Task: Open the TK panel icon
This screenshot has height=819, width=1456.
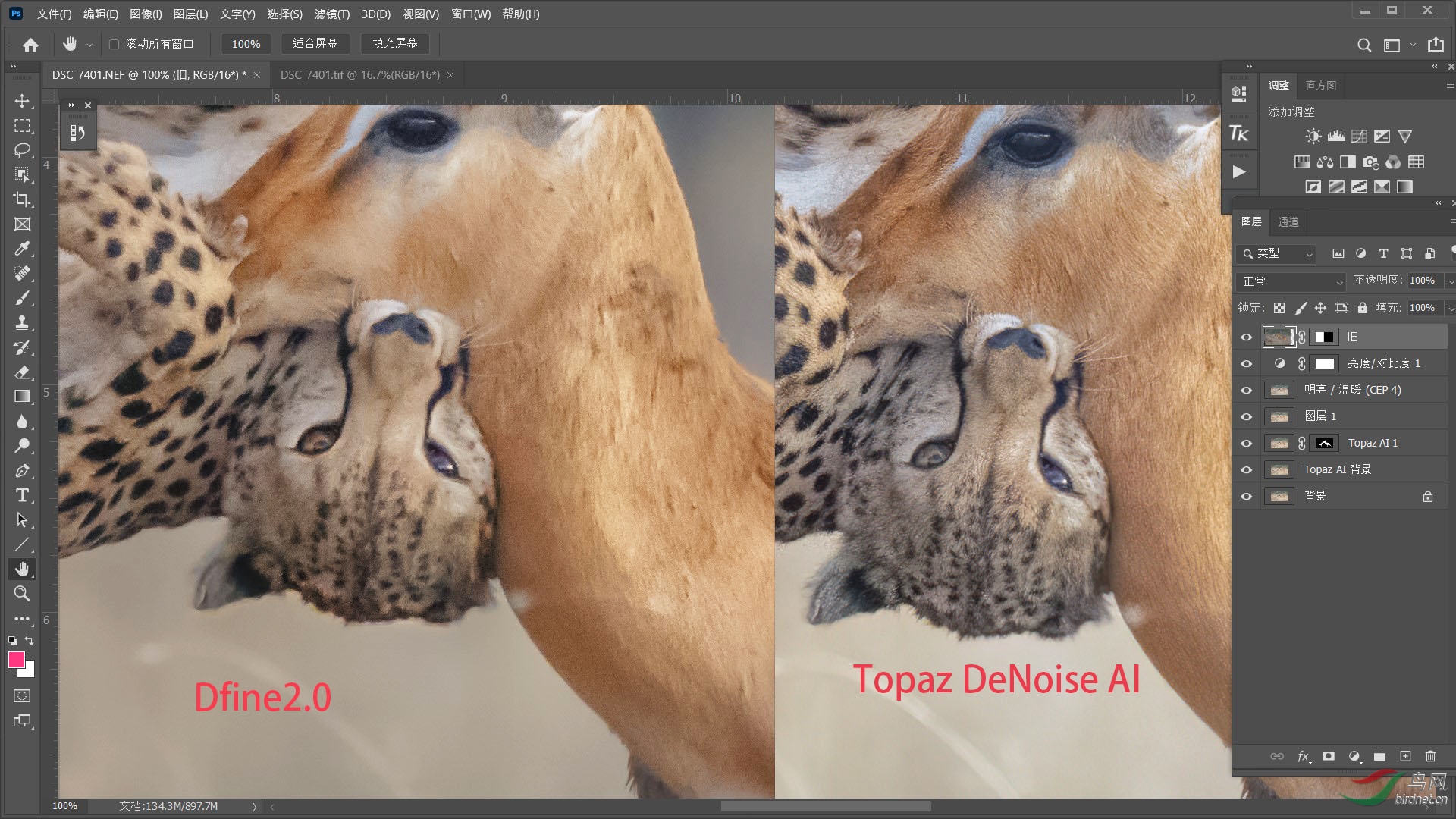Action: 1238,133
